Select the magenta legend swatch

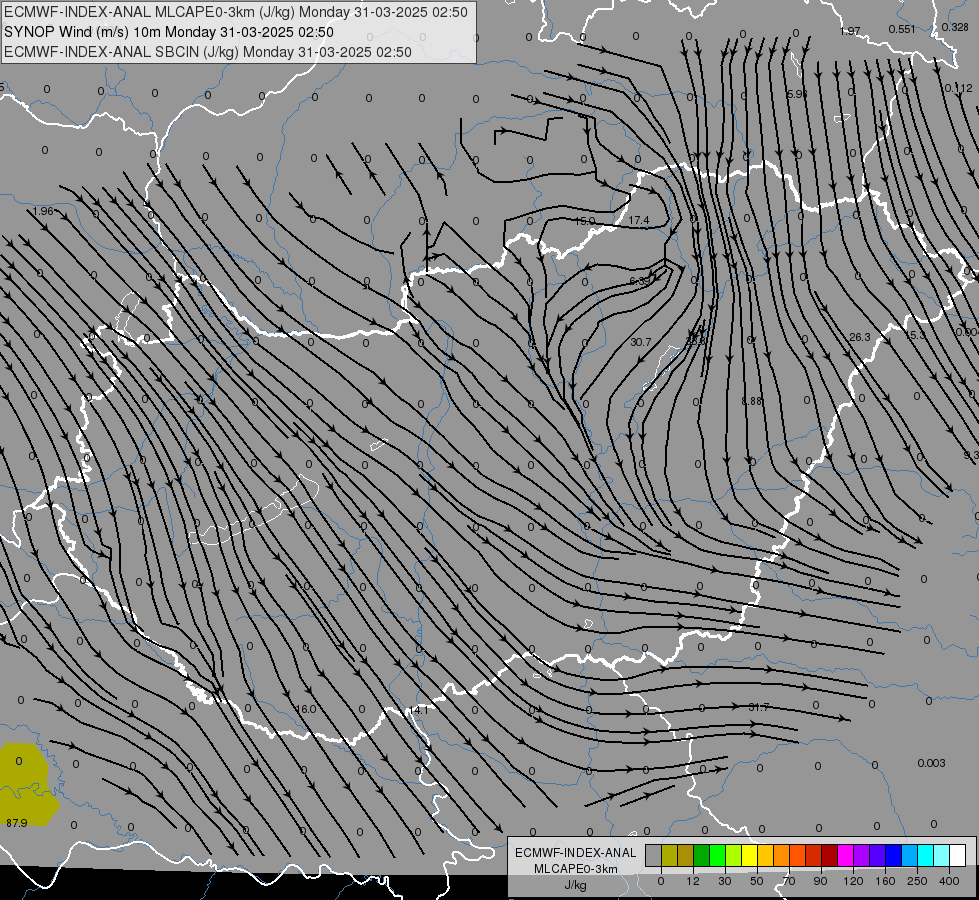tap(845, 855)
